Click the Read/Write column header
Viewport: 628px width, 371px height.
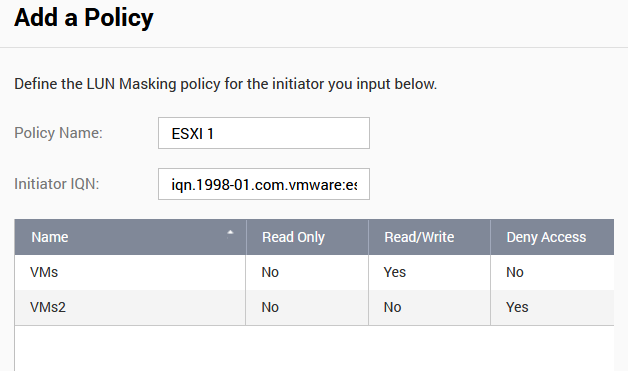coord(429,237)
